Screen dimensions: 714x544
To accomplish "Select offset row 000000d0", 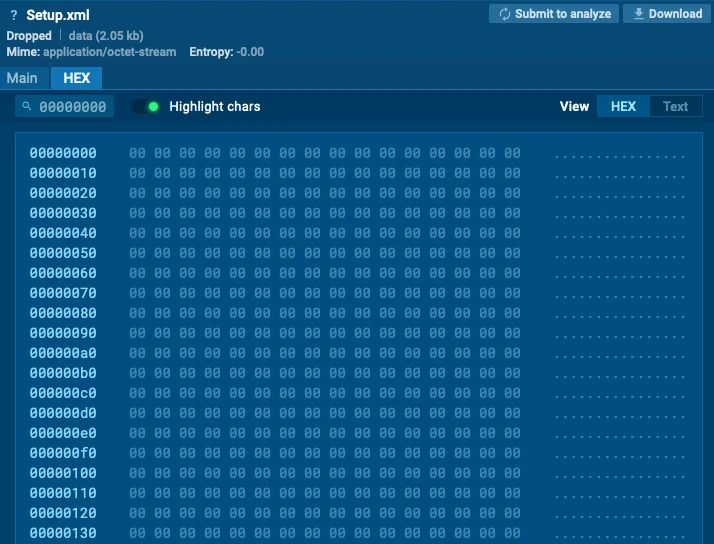I will coord(63,413).
